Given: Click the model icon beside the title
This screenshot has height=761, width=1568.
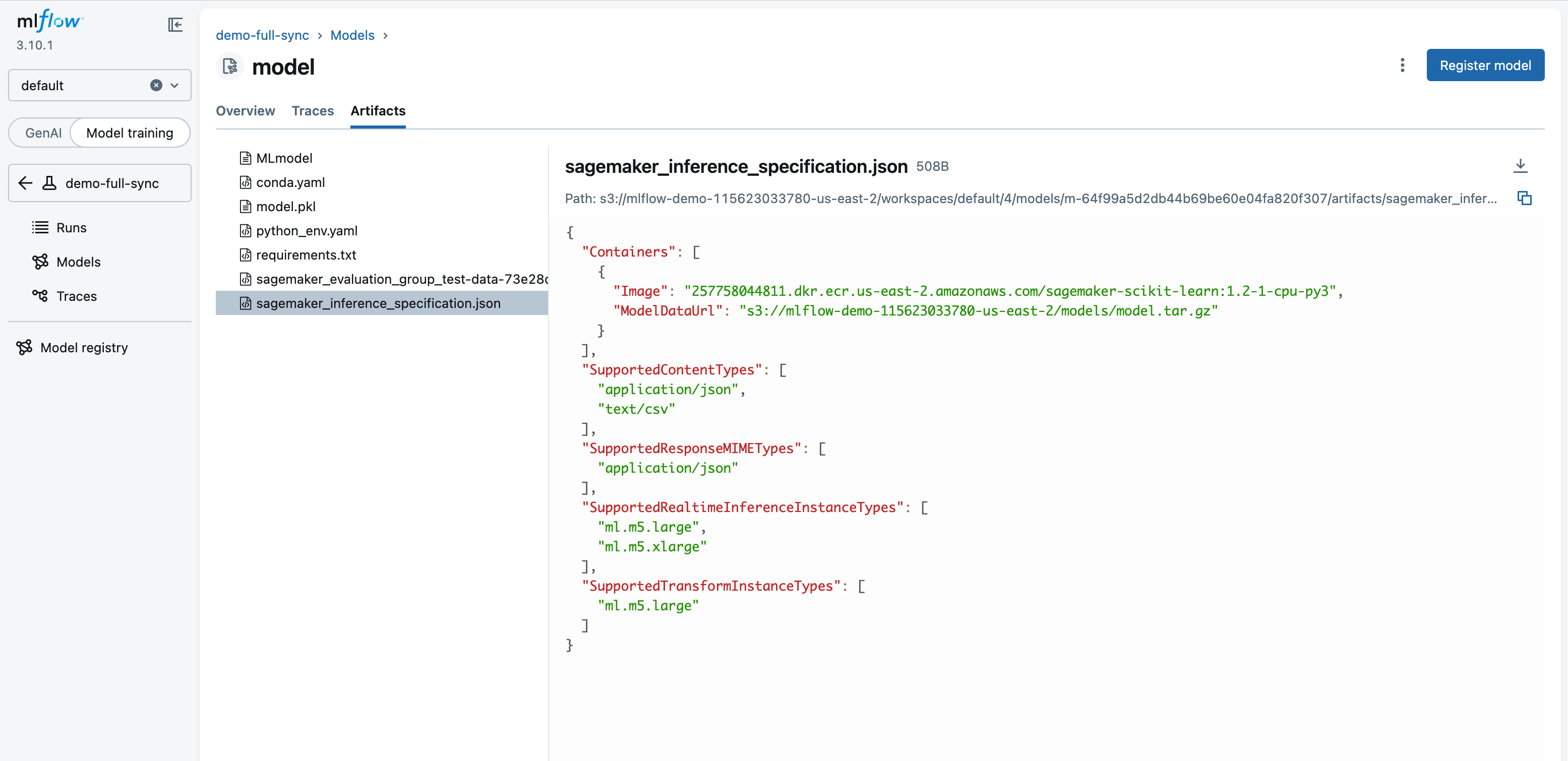Looking at the screenshot, I should (x=230, y=67).
